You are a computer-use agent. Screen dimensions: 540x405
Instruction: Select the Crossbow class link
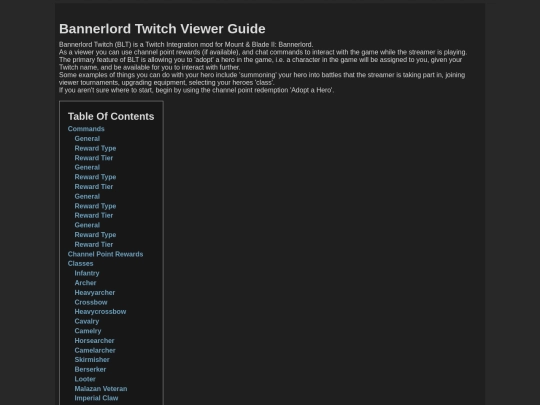tap(91, 302)
